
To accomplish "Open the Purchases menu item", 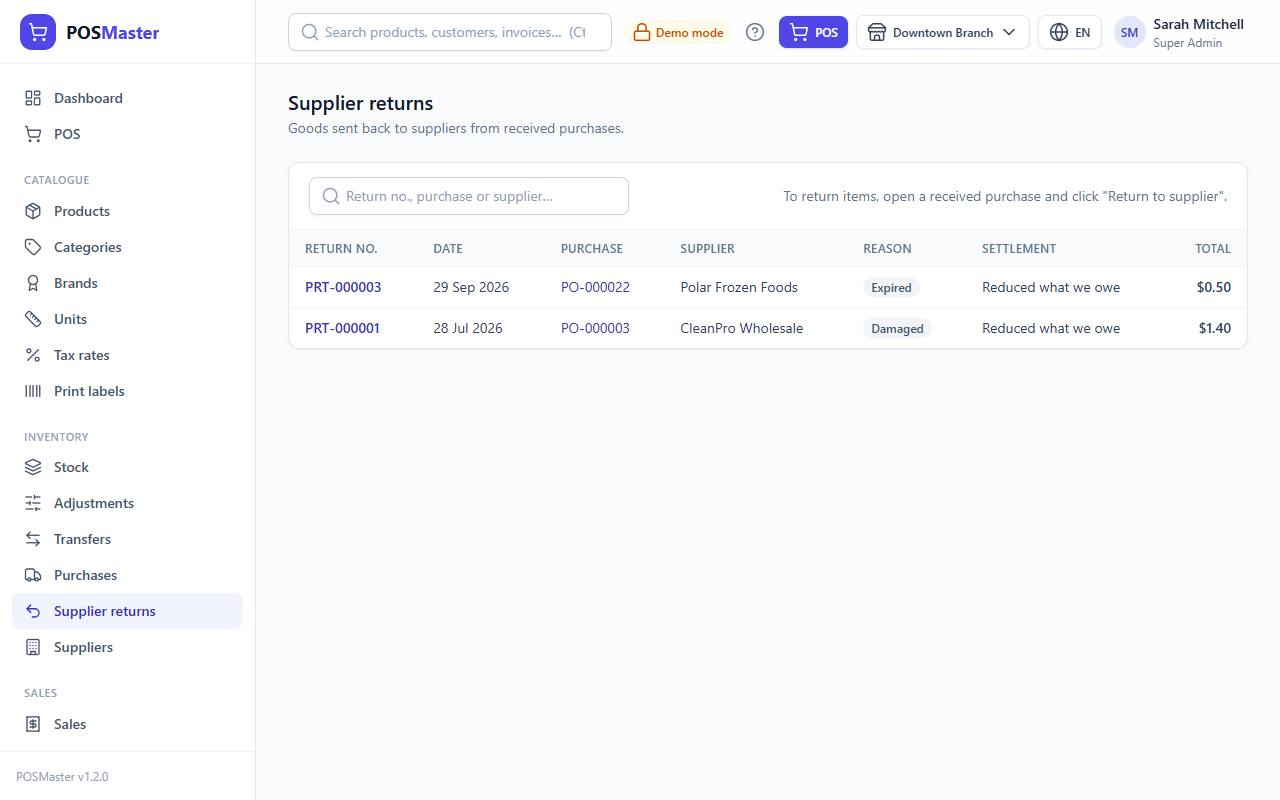I will coord(128,575).
